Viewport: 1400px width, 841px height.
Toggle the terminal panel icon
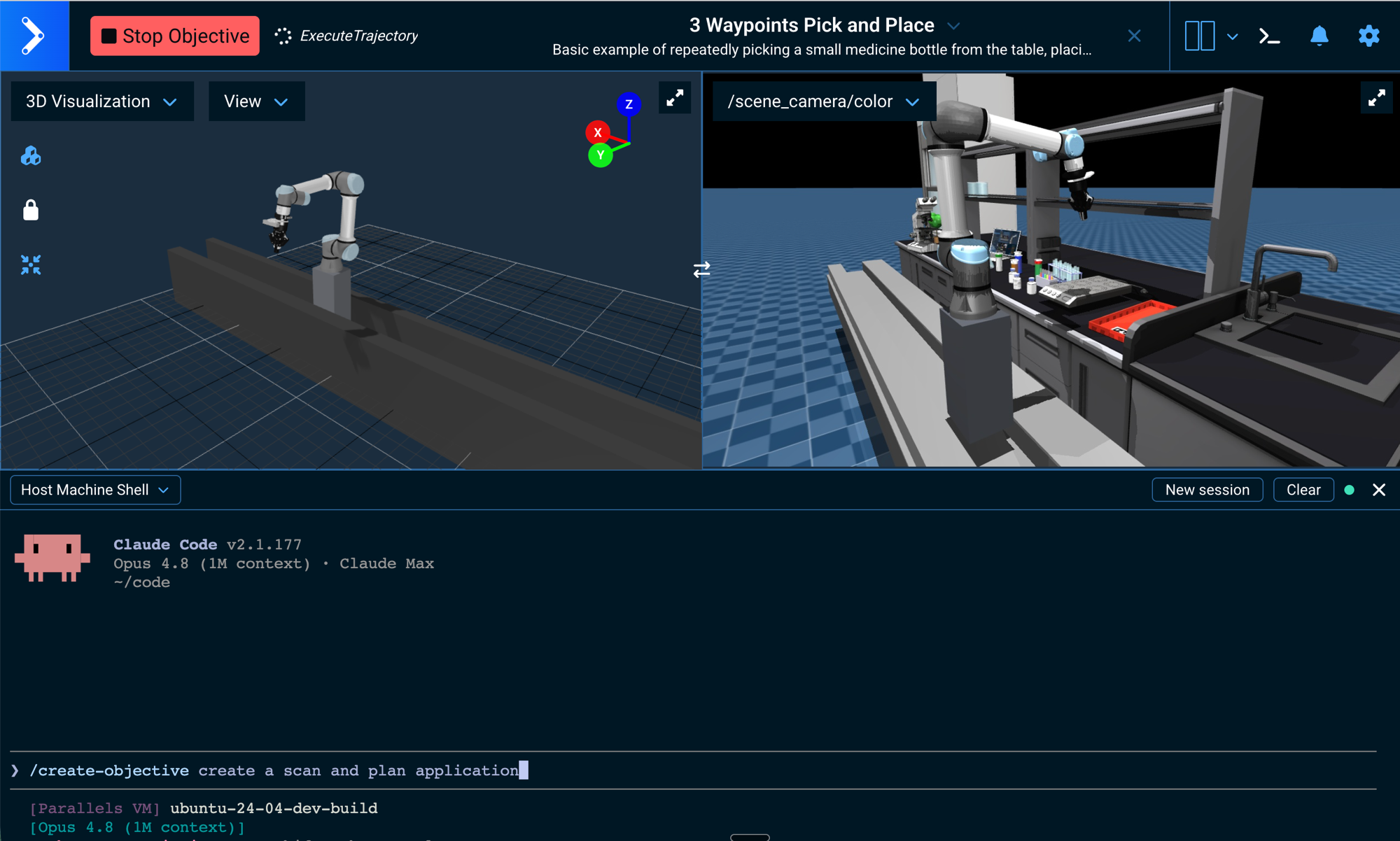(x=1270, y=36)
